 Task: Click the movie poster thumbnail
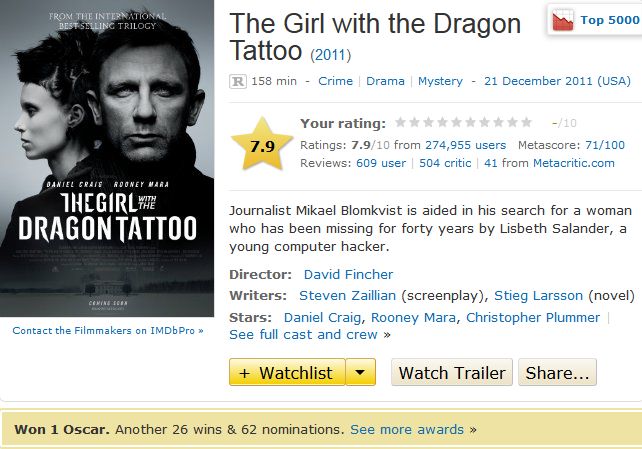coord(107,158)
